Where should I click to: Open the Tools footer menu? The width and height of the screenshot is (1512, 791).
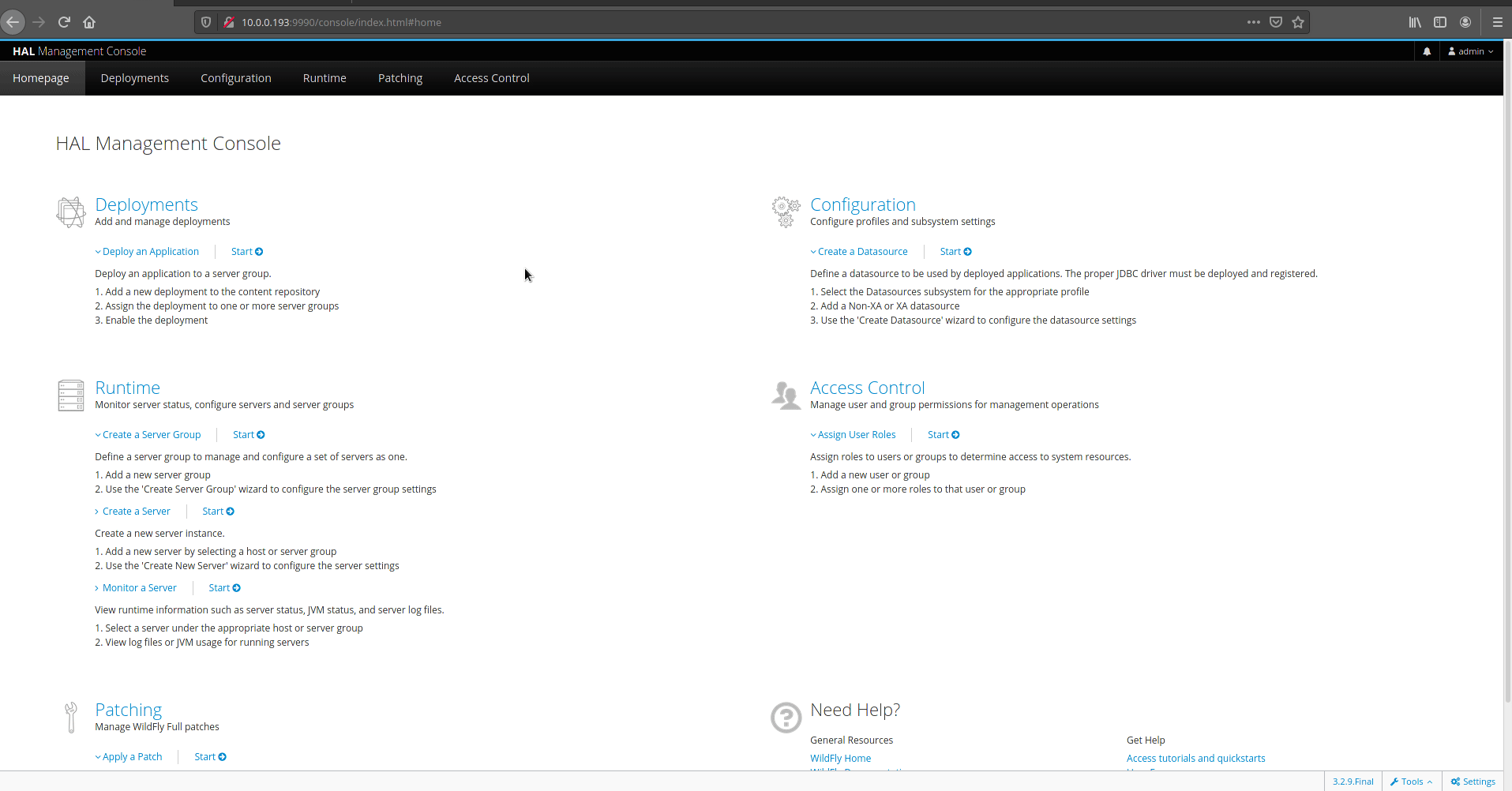pos(1411,782)
